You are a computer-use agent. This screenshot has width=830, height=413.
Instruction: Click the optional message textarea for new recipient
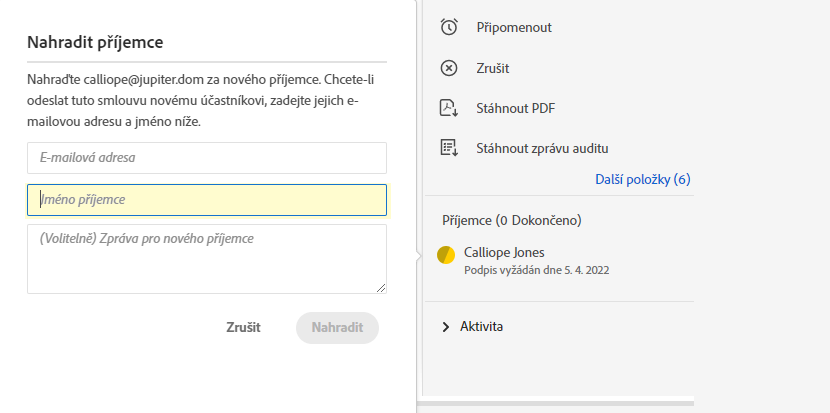pos(207,259)
